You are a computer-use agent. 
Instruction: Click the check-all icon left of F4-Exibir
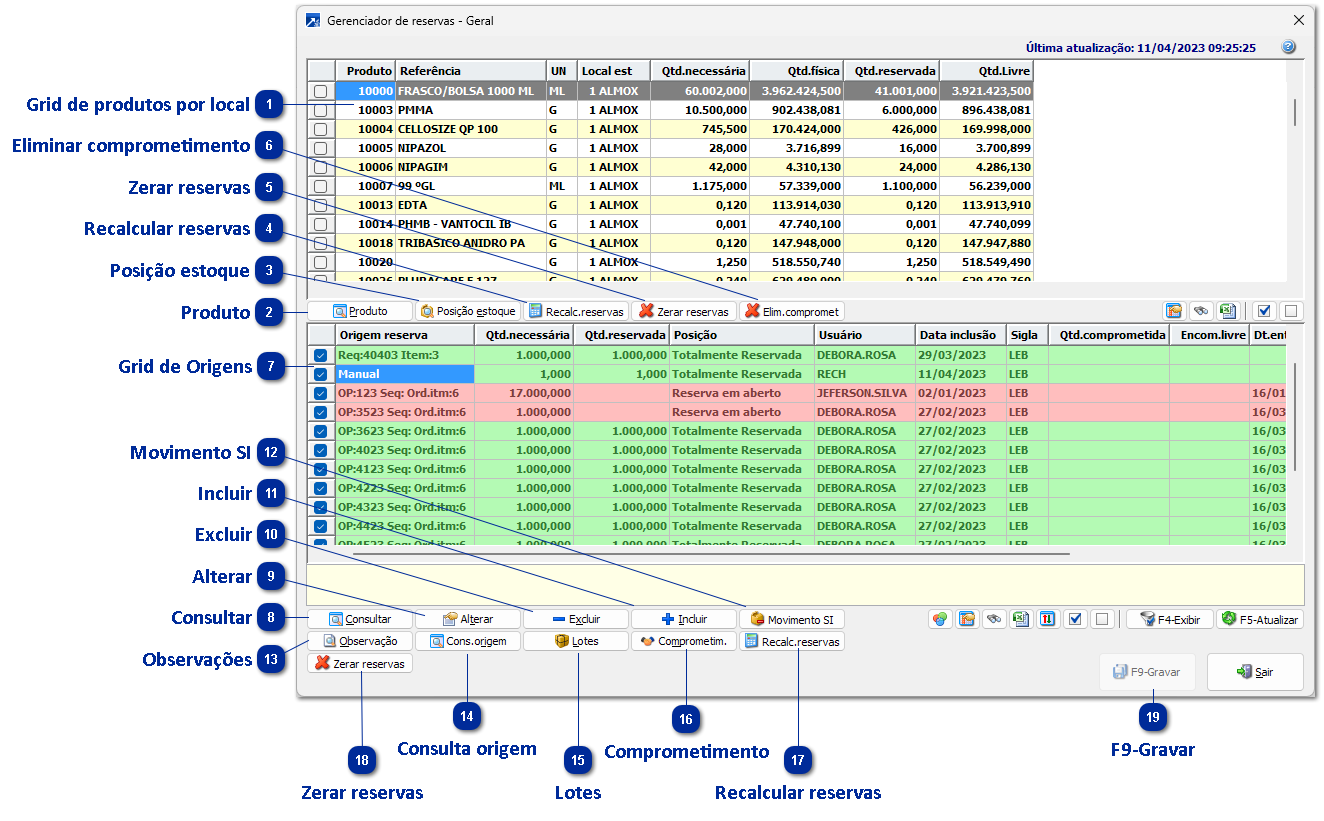pos(1074,619)
